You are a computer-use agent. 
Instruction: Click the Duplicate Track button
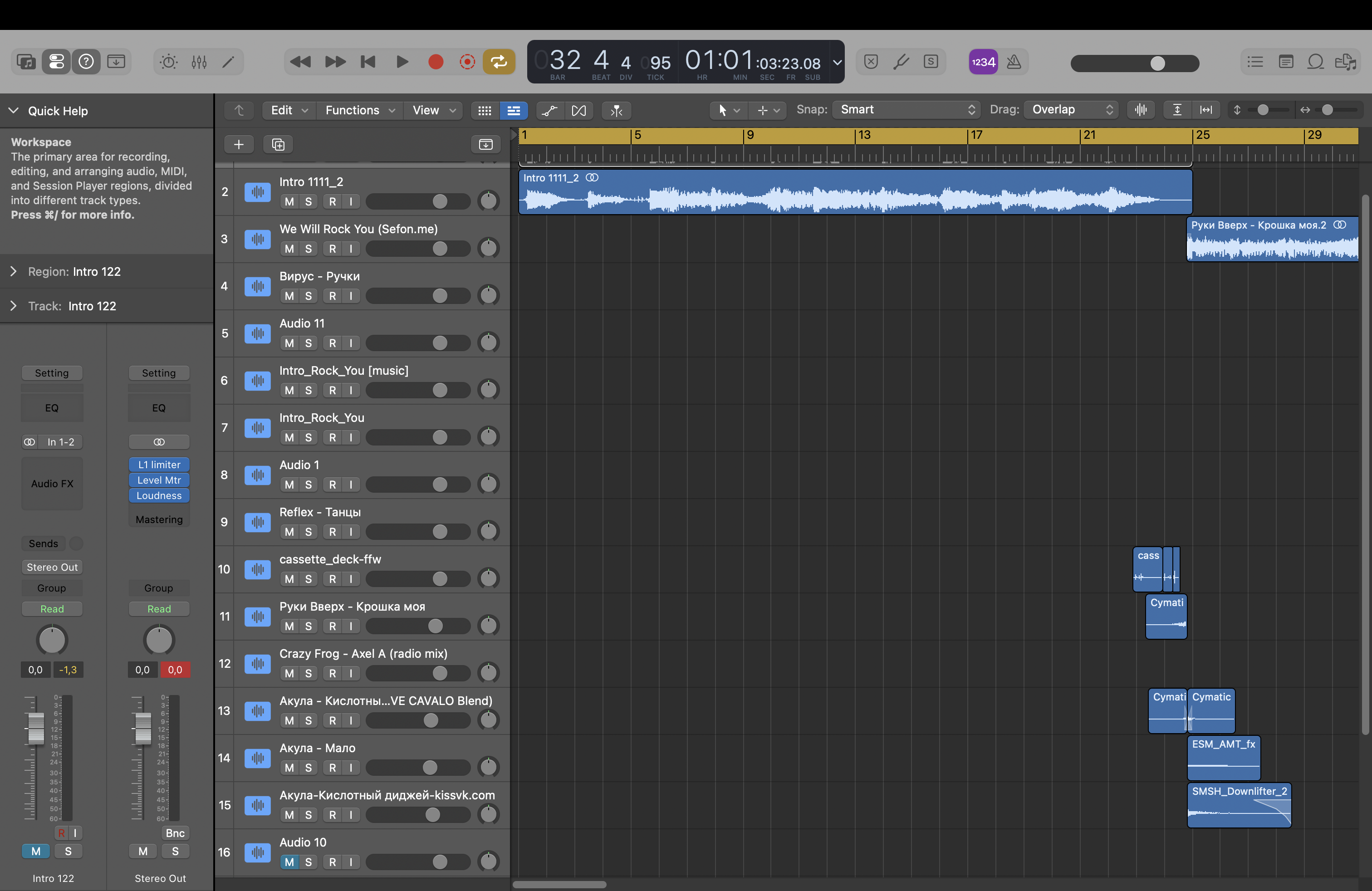278,145
